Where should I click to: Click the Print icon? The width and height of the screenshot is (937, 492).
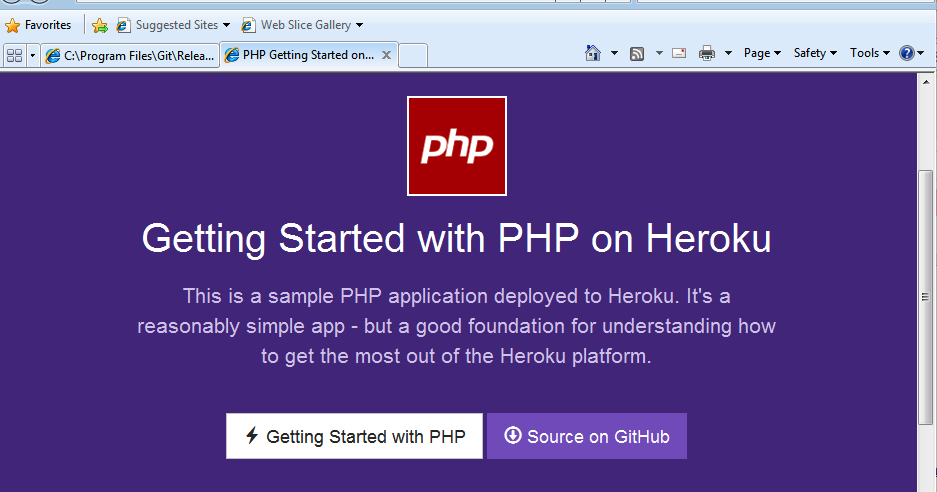707,54
